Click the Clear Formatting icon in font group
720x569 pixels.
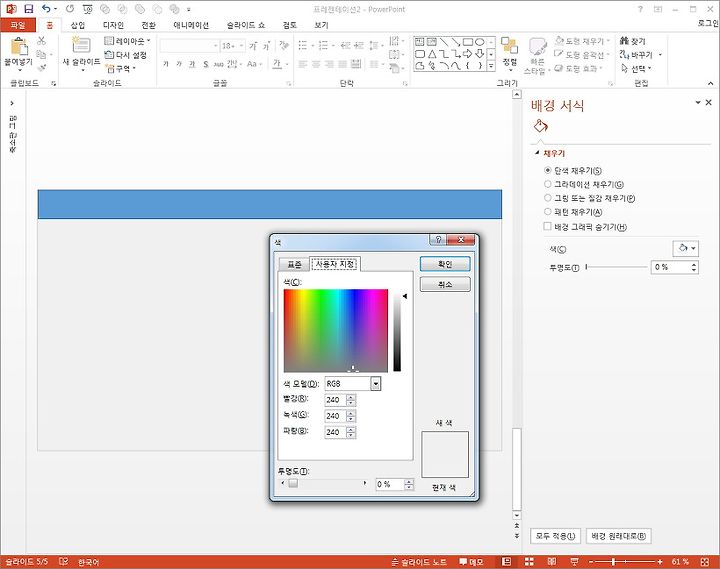[284, 45]
